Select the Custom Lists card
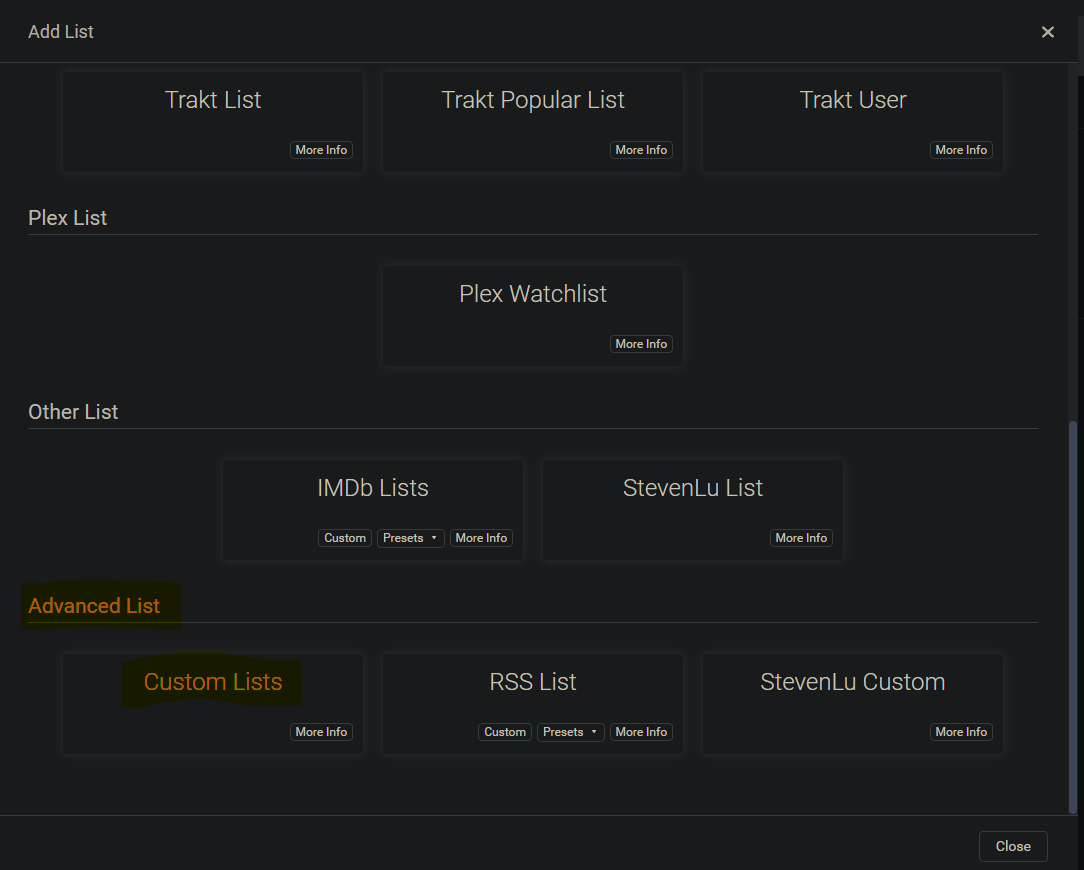Screen dimensions: 1084x870 point(213,704)
